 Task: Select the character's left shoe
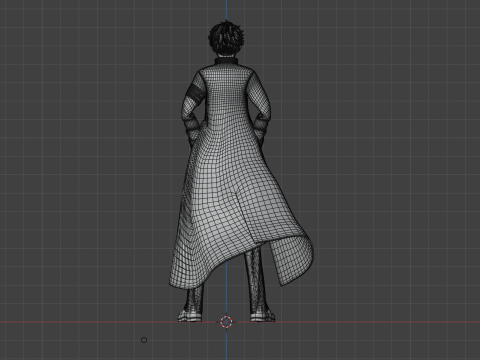coord(190,316)
